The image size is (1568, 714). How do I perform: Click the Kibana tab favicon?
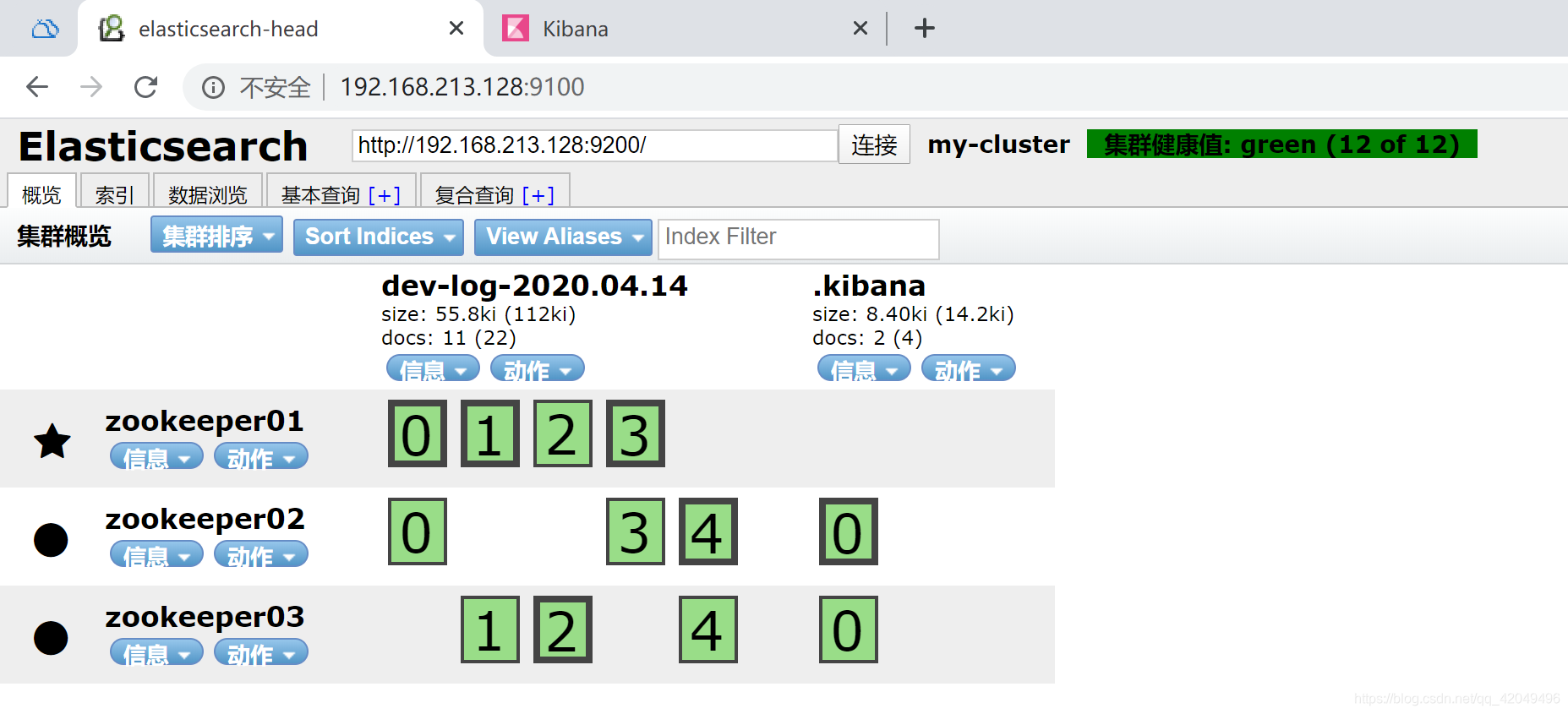[516, 29]
